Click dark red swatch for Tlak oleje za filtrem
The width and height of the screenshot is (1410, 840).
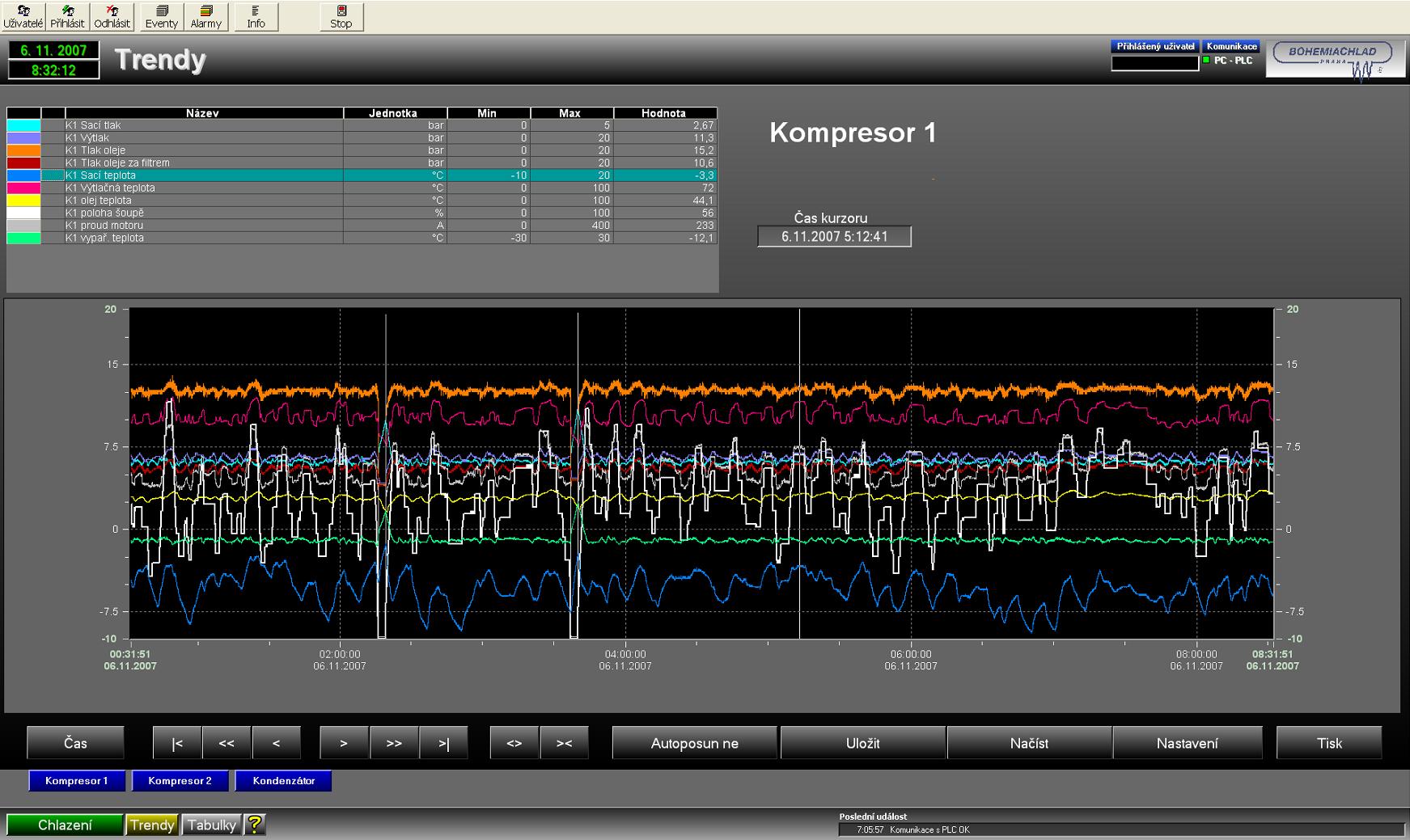23,163
